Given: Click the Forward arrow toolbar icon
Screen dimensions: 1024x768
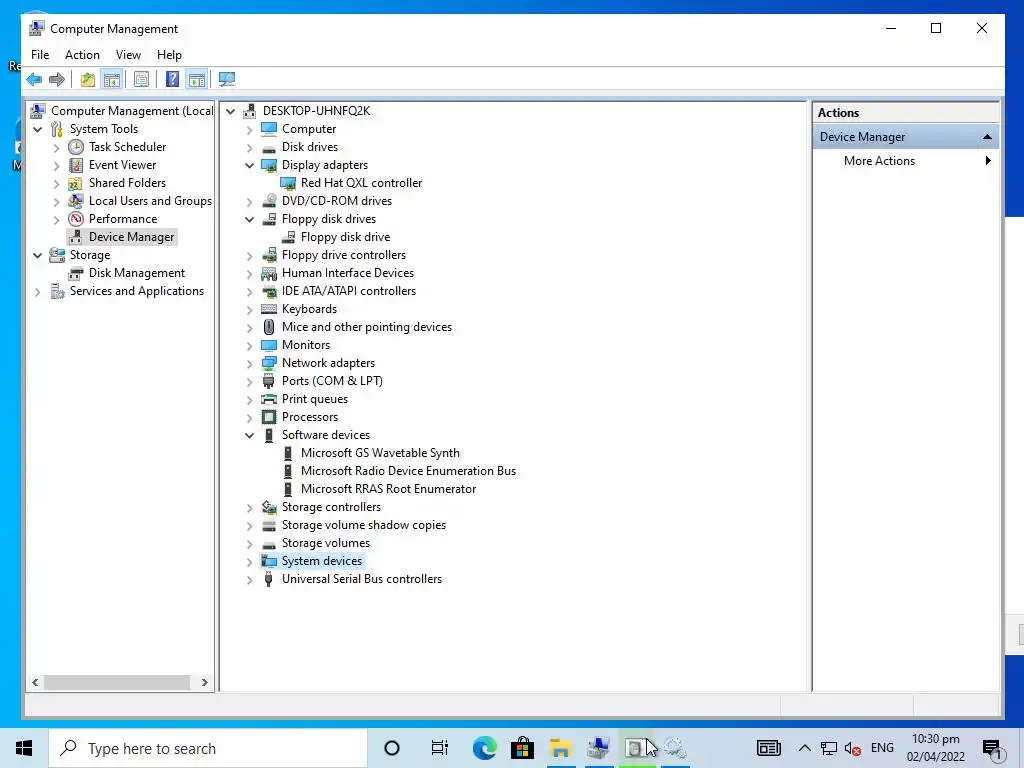Looking at the screenshot, I should point(57,80).
